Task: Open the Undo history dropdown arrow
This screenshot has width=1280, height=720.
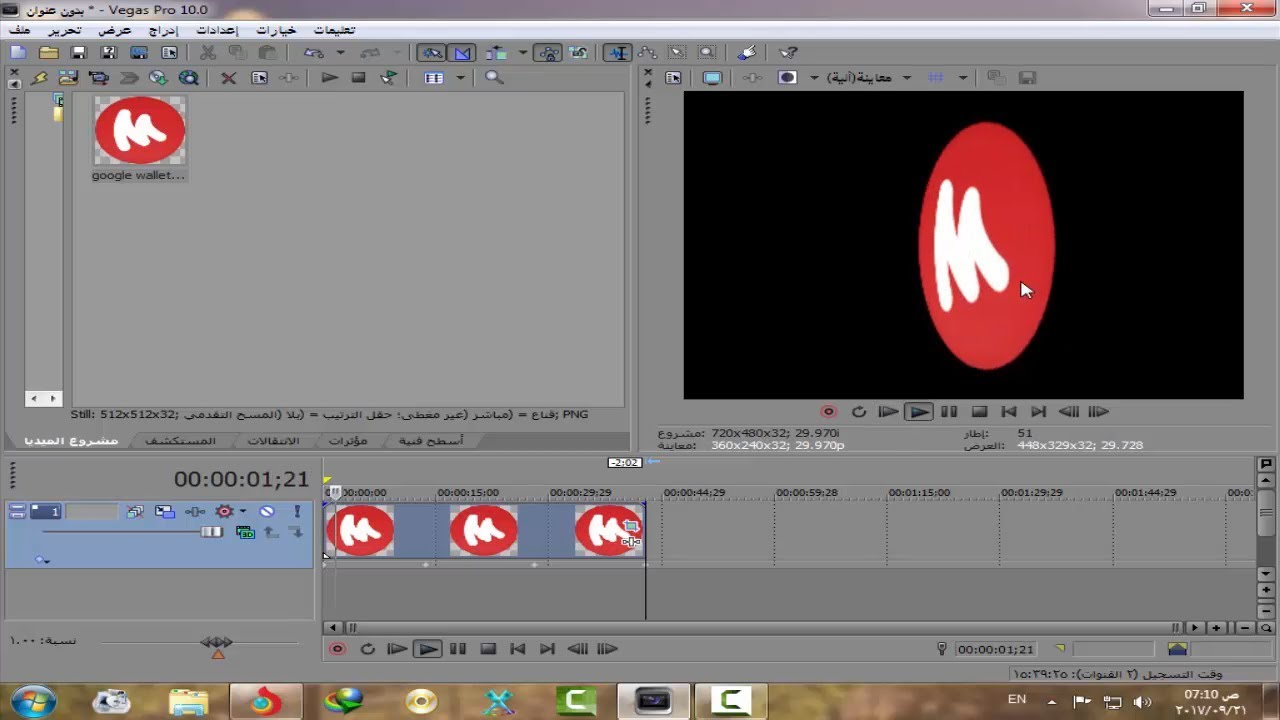Action: coord(340,53)
